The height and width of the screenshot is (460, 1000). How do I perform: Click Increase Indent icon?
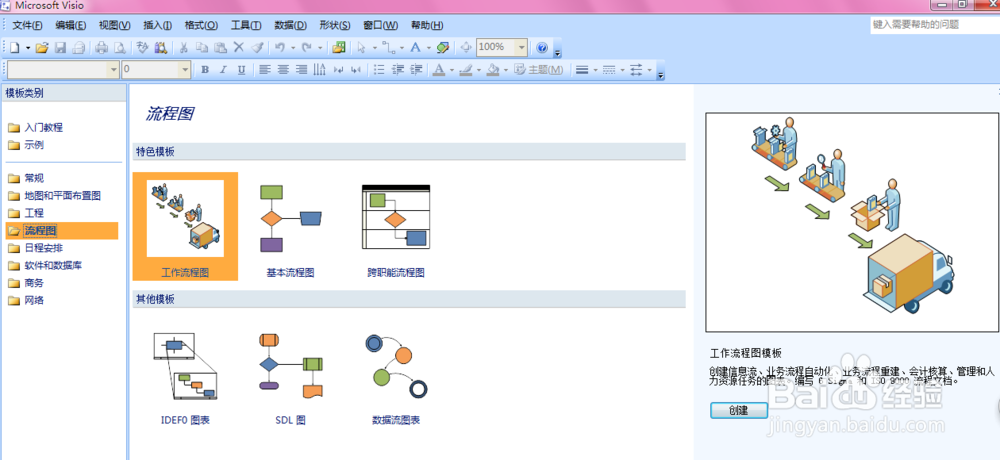click(x=416, y=70)
